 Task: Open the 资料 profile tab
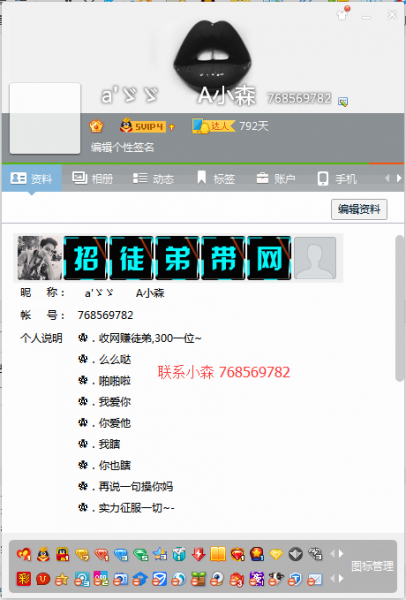pos(31,178)
